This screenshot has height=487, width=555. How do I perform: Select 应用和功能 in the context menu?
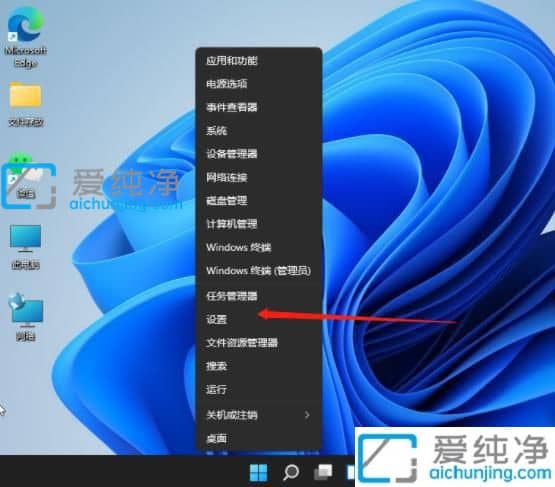click(x=259, y=61)
